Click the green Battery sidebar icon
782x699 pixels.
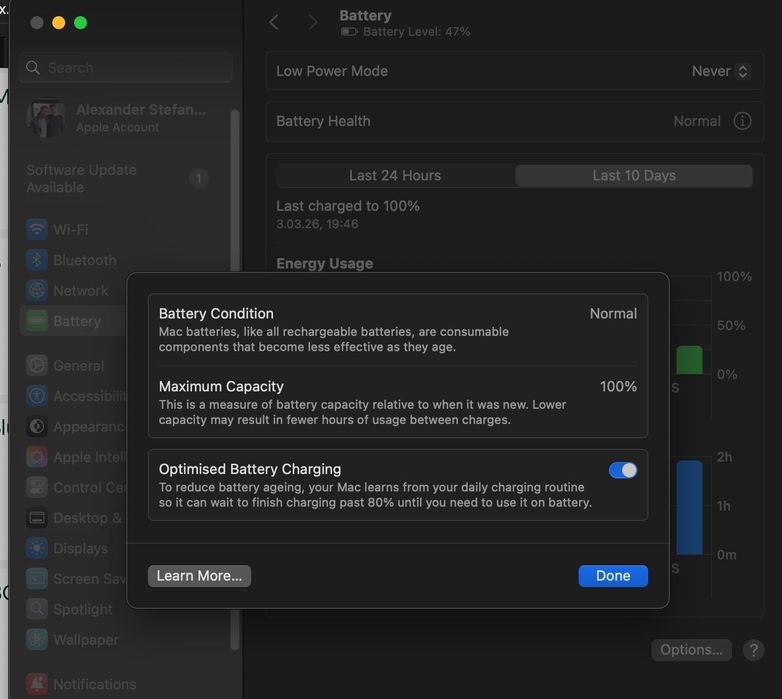click(x=37, y=321)
